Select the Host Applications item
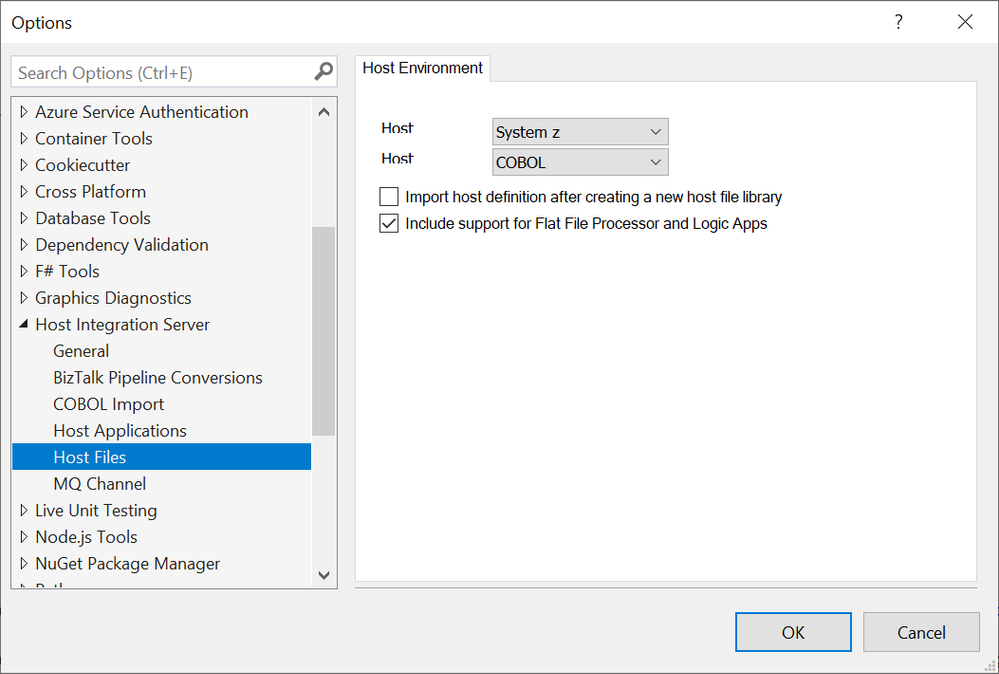 tap(120, 431)
